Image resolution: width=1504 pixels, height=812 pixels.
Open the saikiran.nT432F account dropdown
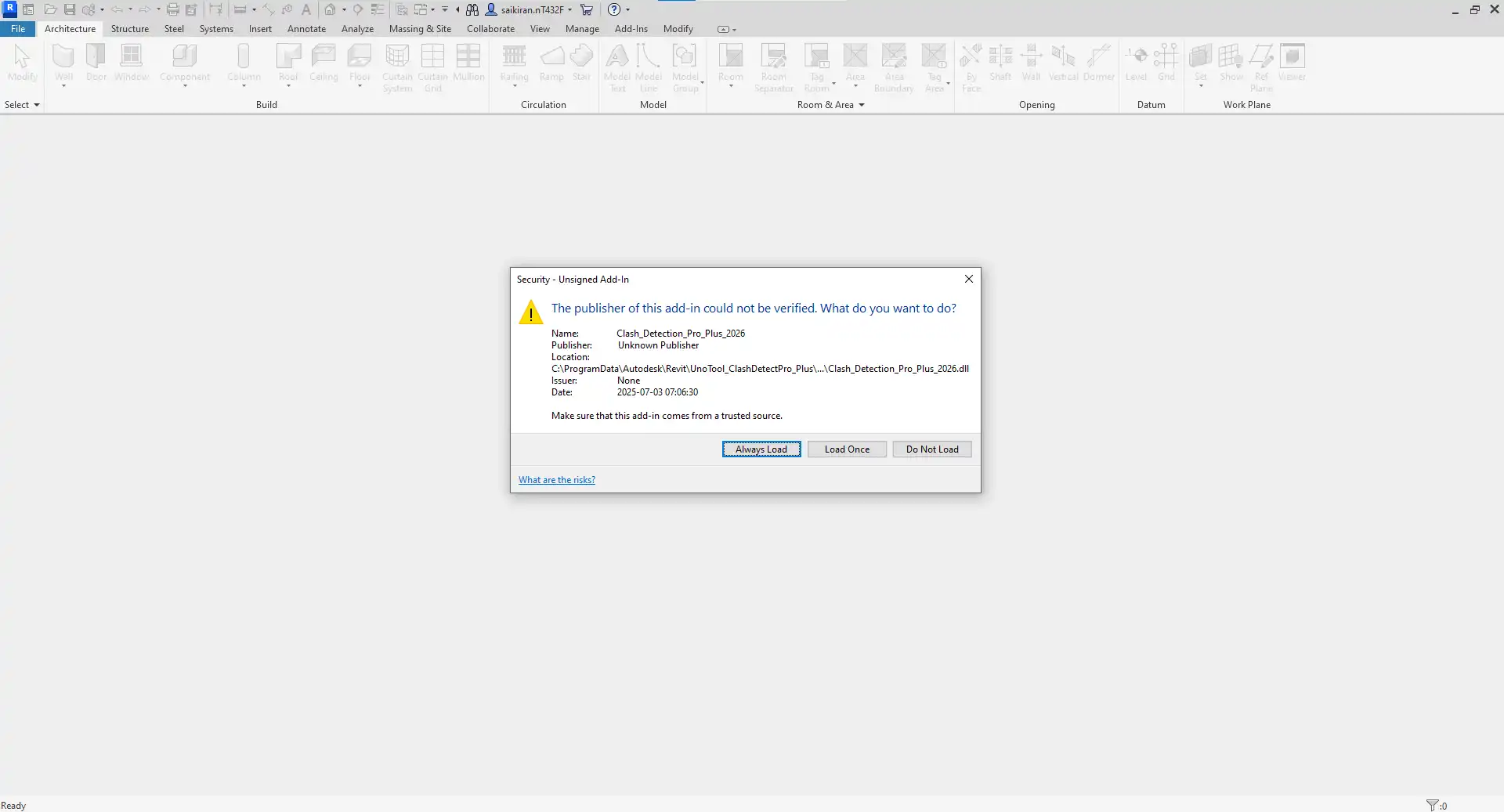[x=569, y=10]
